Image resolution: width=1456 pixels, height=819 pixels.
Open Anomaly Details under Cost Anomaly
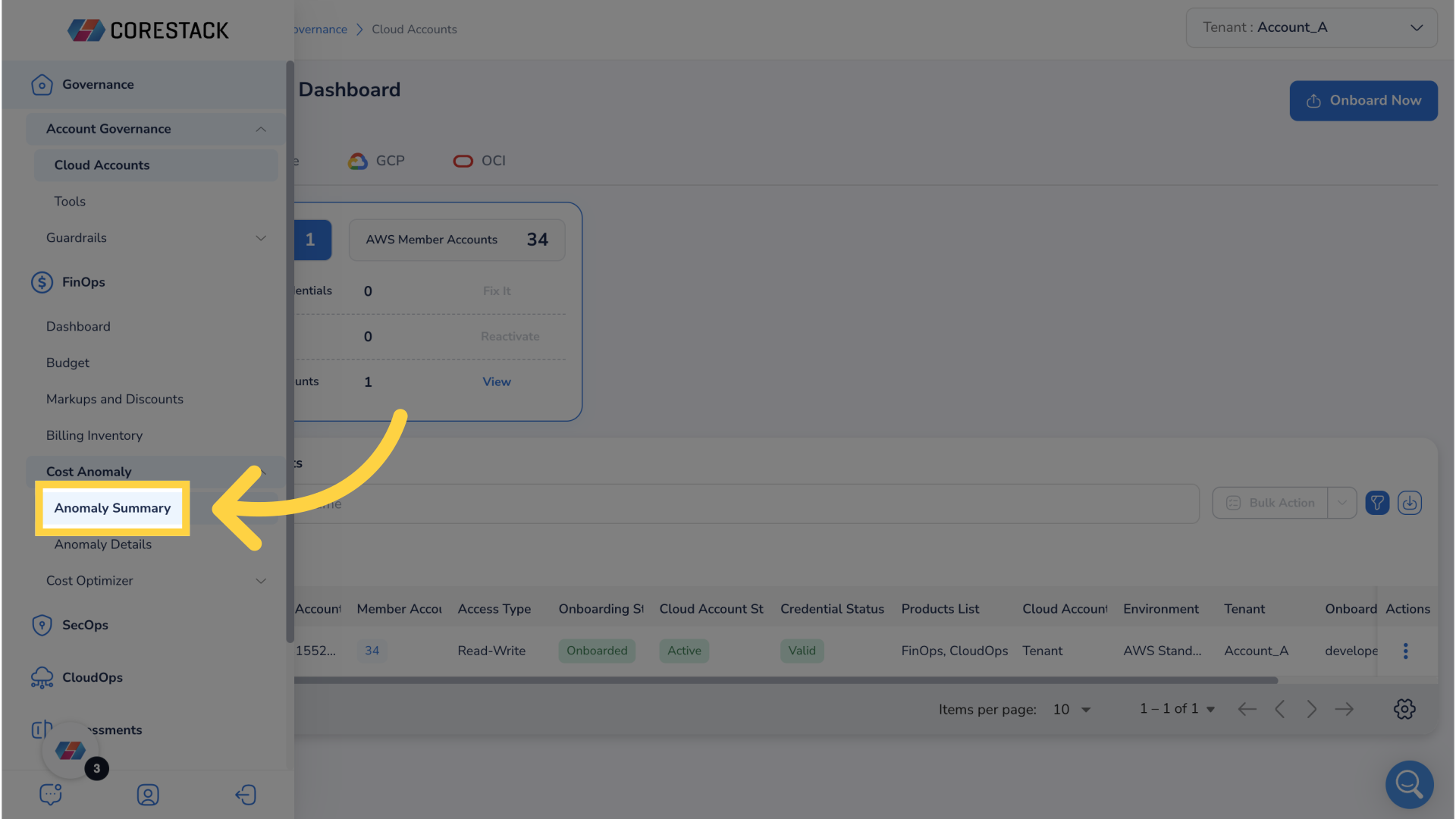(102, 544)
